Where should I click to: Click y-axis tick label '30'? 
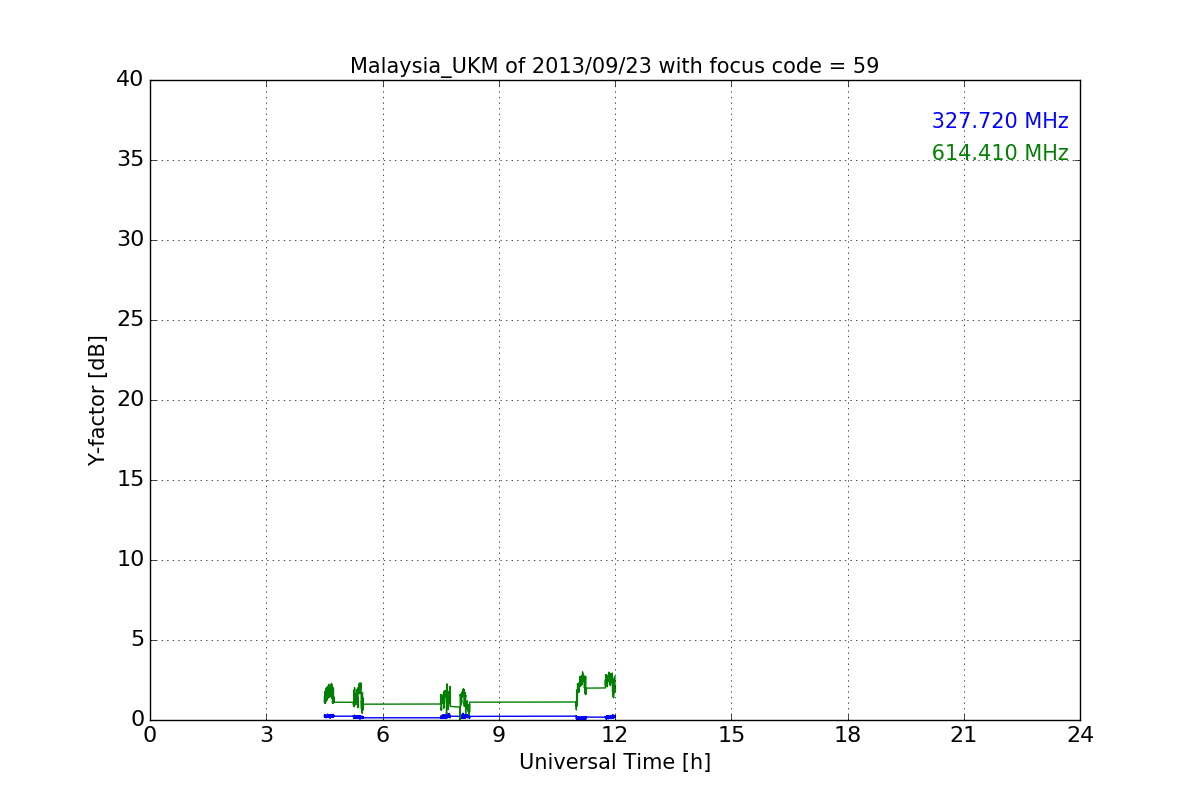click(x=130, y=240)
